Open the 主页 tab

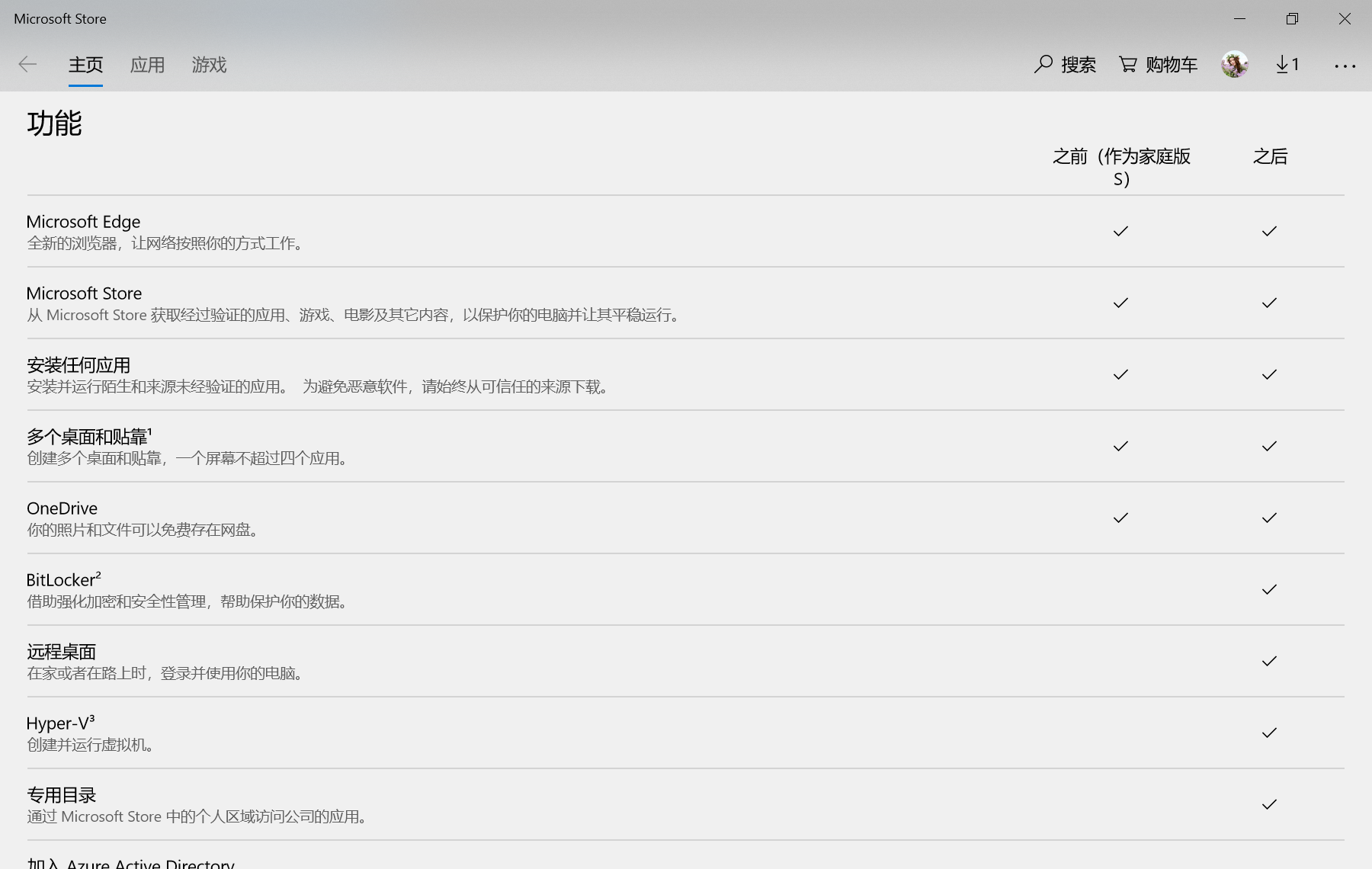85,65
